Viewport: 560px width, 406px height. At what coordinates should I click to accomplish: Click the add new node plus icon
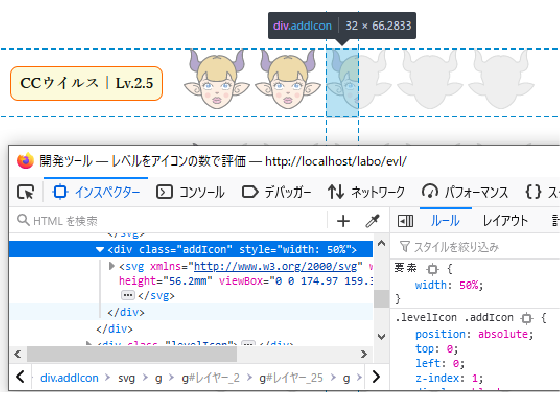(x=343, y=221)
